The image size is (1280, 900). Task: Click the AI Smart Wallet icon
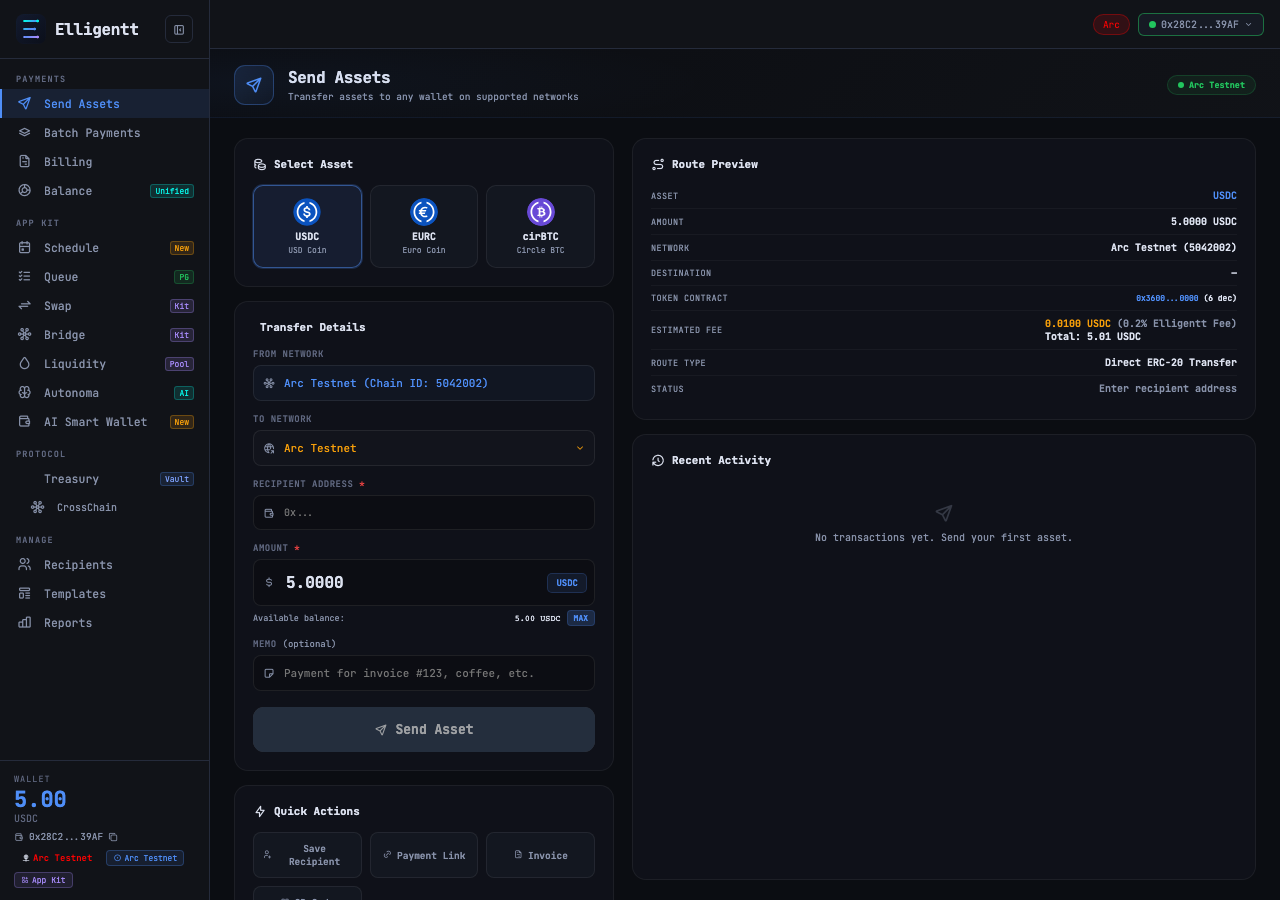pyautogui.click(x=25, y=421)
